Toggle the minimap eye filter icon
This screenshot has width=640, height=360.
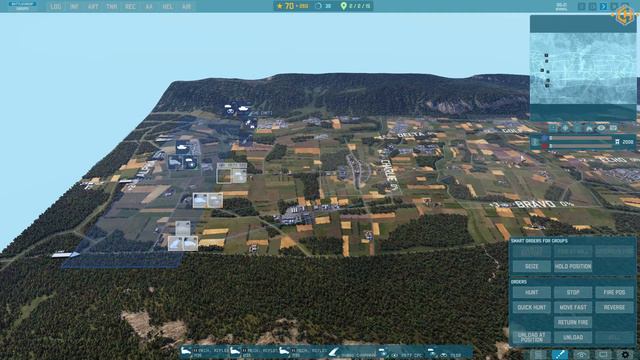[x=601, y=128]
